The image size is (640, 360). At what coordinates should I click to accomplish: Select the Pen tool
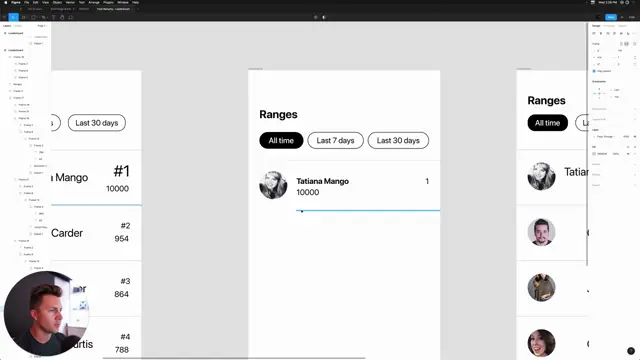[x=43, y=17]
